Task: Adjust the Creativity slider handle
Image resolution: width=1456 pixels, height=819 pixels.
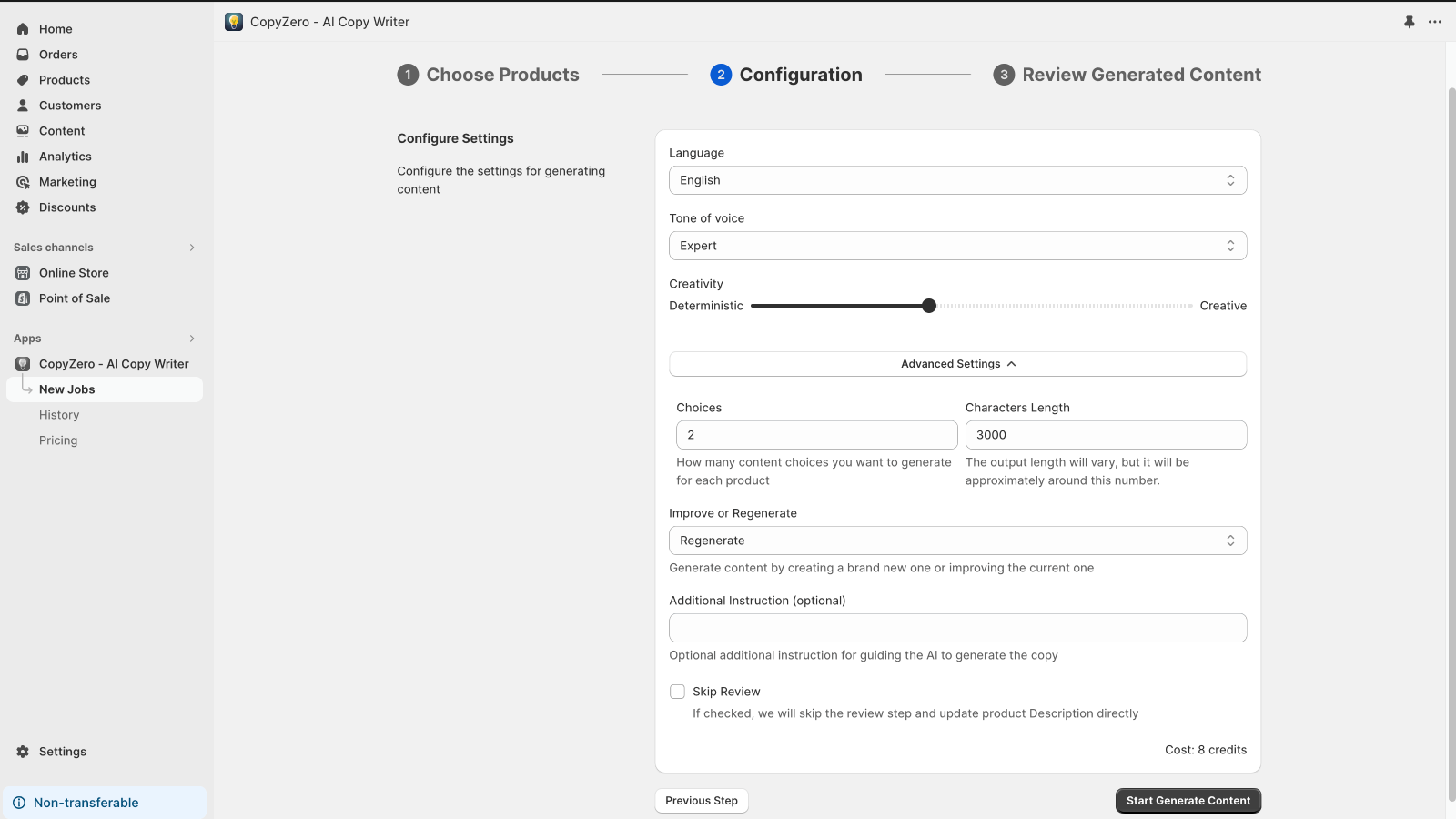Action: pos(928,306)
